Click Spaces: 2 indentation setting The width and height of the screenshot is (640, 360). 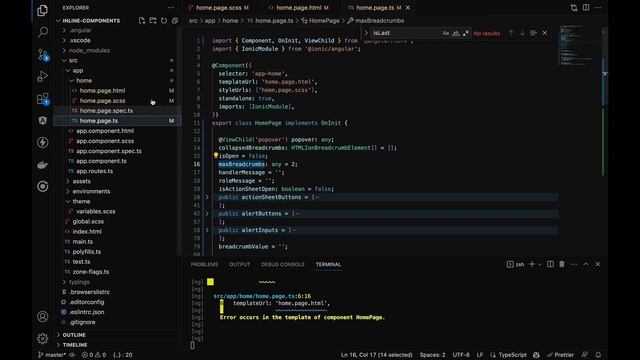pyautogui.click(x=433, y=355)
